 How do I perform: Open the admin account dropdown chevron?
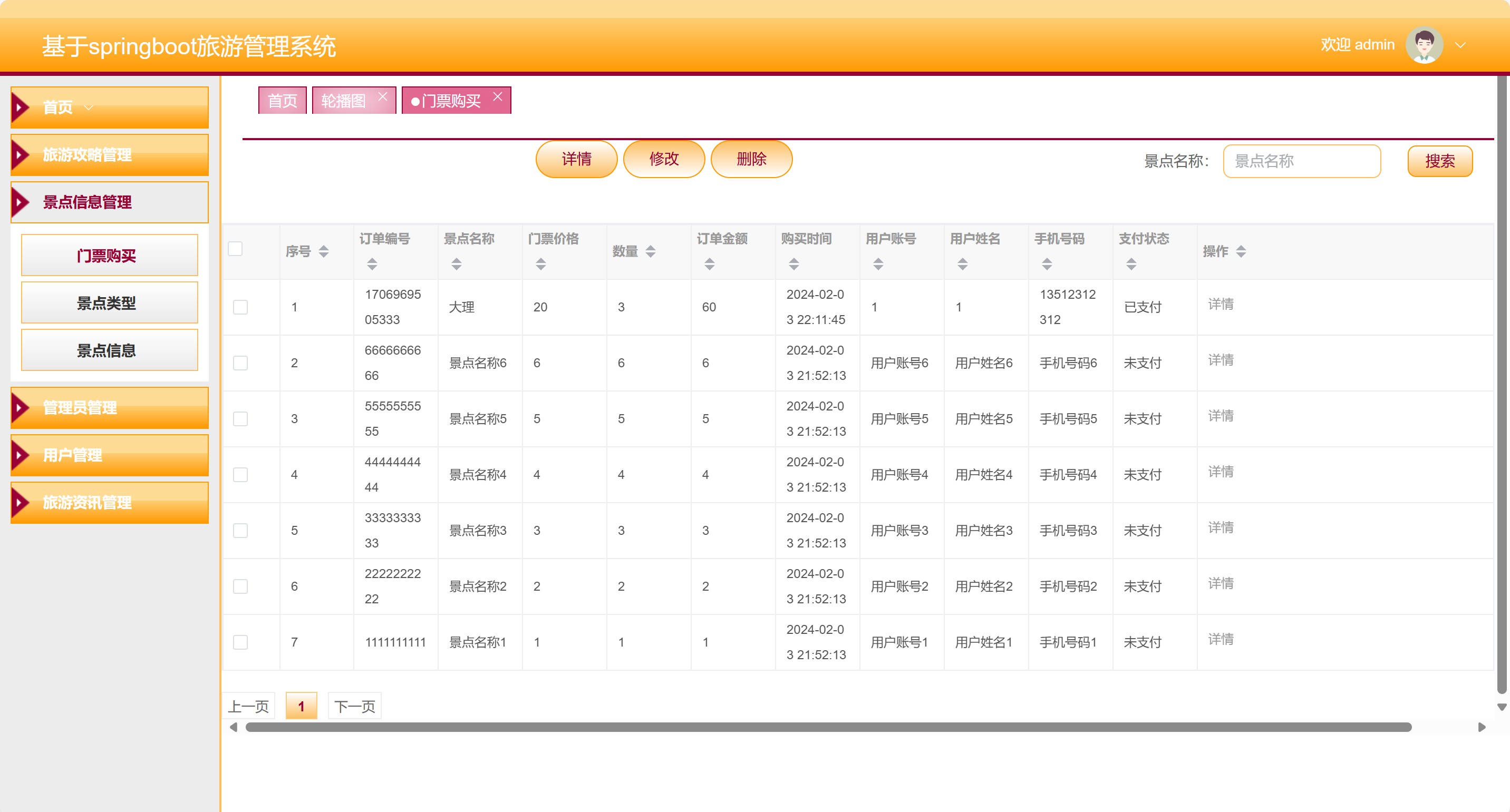(x=1460, y=45)
